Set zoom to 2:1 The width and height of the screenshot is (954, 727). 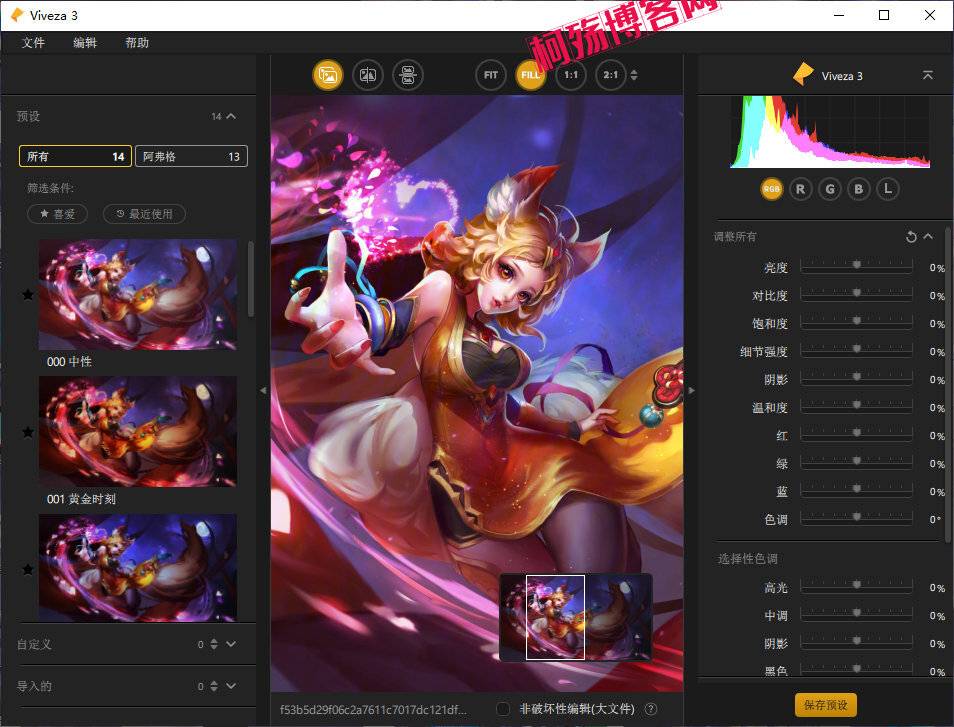tap(610, 75)
